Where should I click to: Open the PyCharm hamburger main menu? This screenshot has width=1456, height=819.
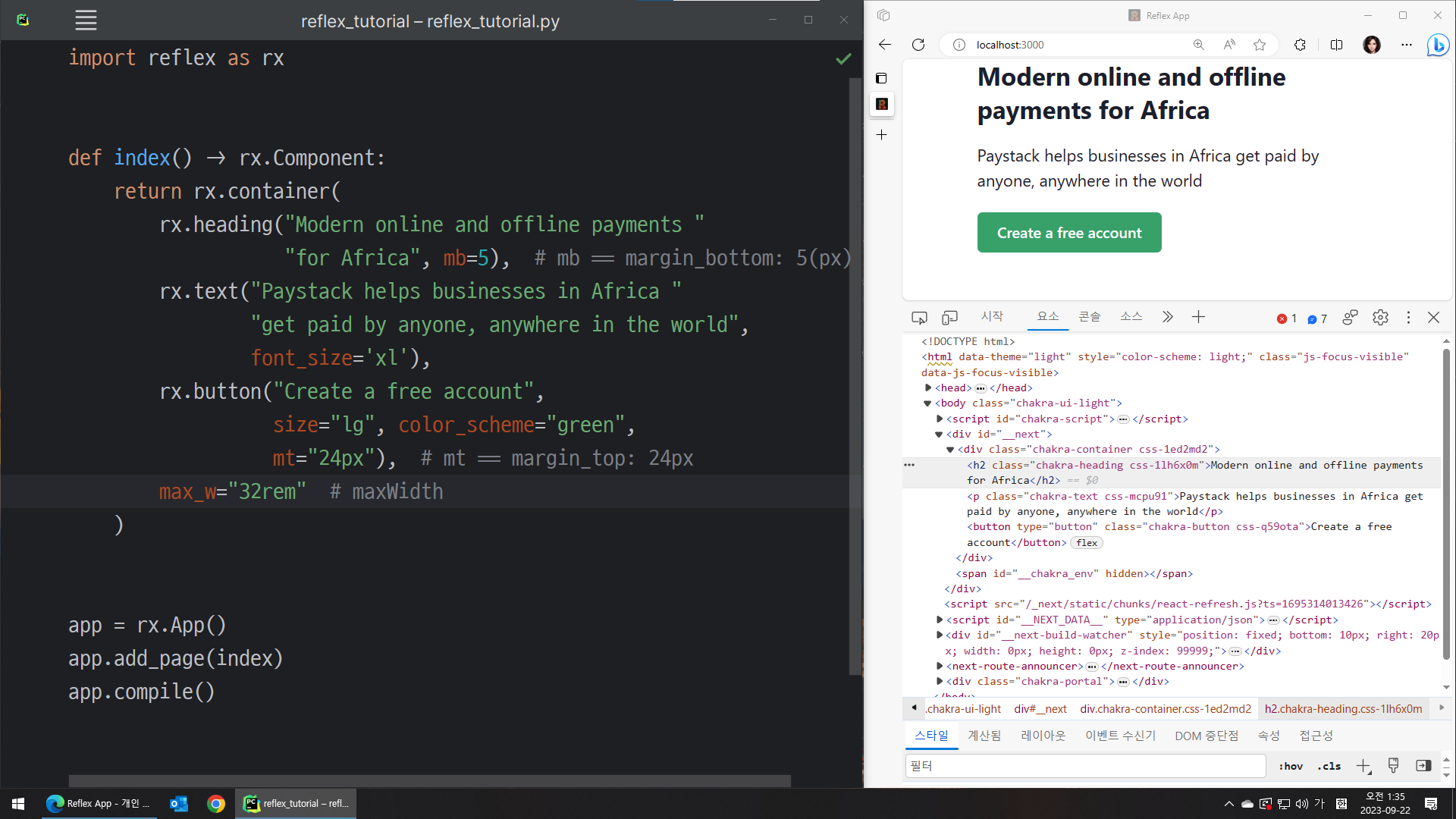pyautogui.click(x=86, y=20)
